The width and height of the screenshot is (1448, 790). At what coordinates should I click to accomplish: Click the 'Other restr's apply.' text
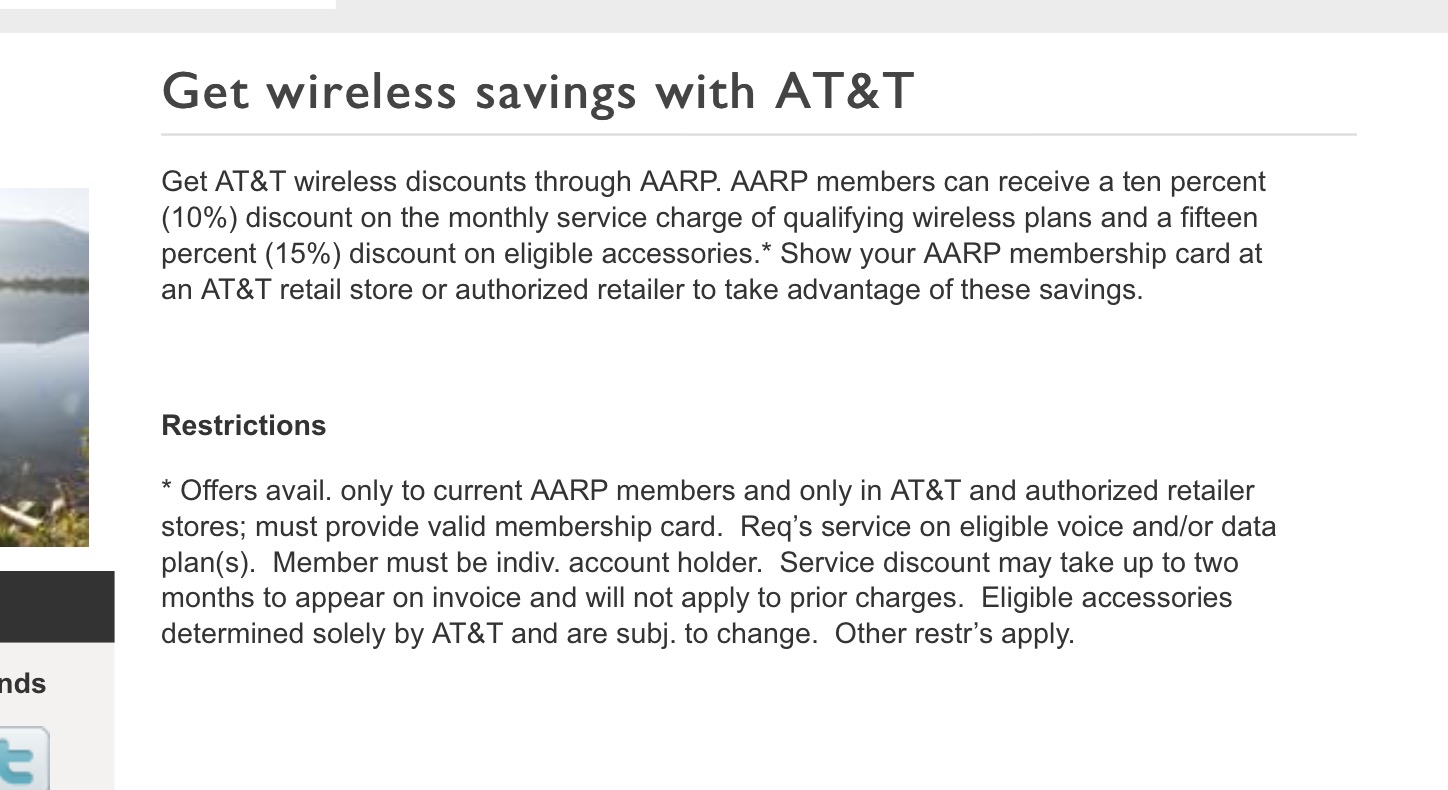(954, 634)
